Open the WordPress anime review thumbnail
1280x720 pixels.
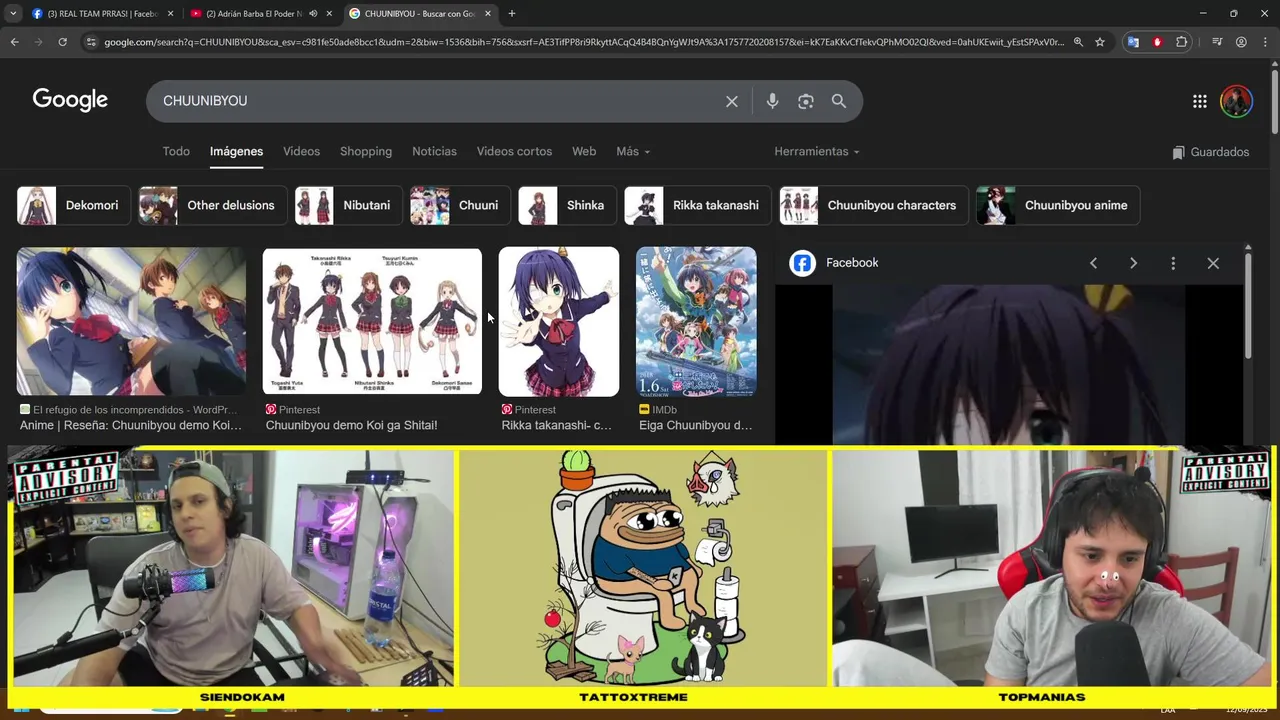pos(131,321)
